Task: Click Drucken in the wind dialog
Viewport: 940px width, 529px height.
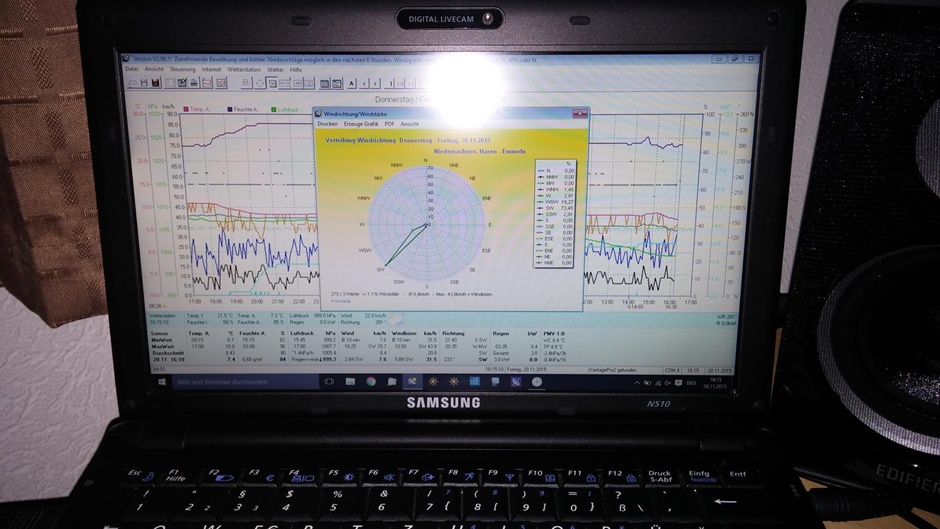Action: click(x=328, y=123)
